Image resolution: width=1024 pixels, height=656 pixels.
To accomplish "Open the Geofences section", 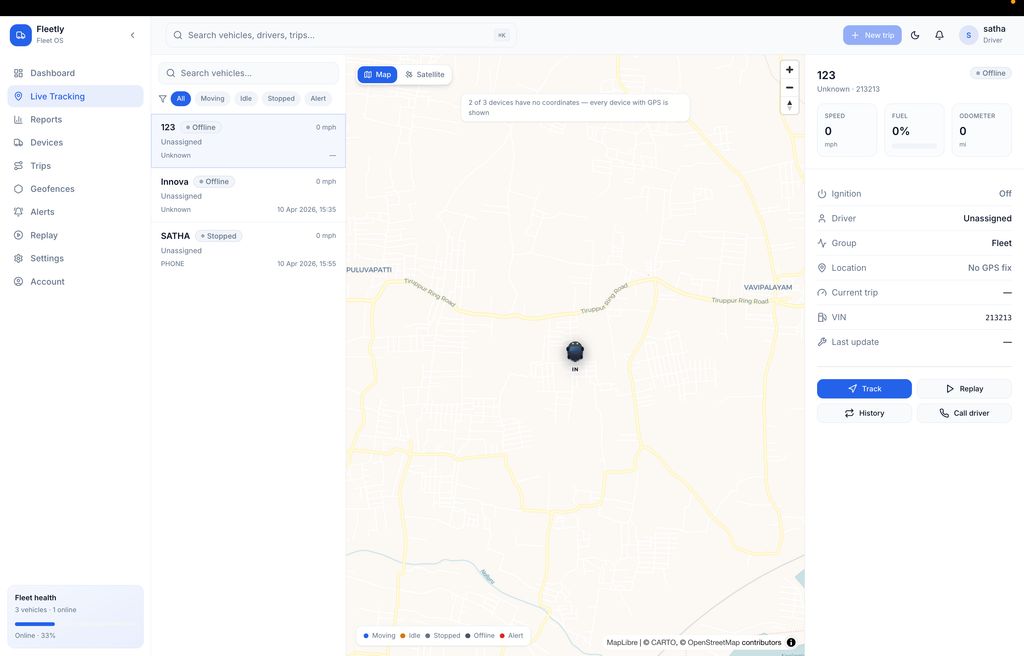I will point(50,188).
